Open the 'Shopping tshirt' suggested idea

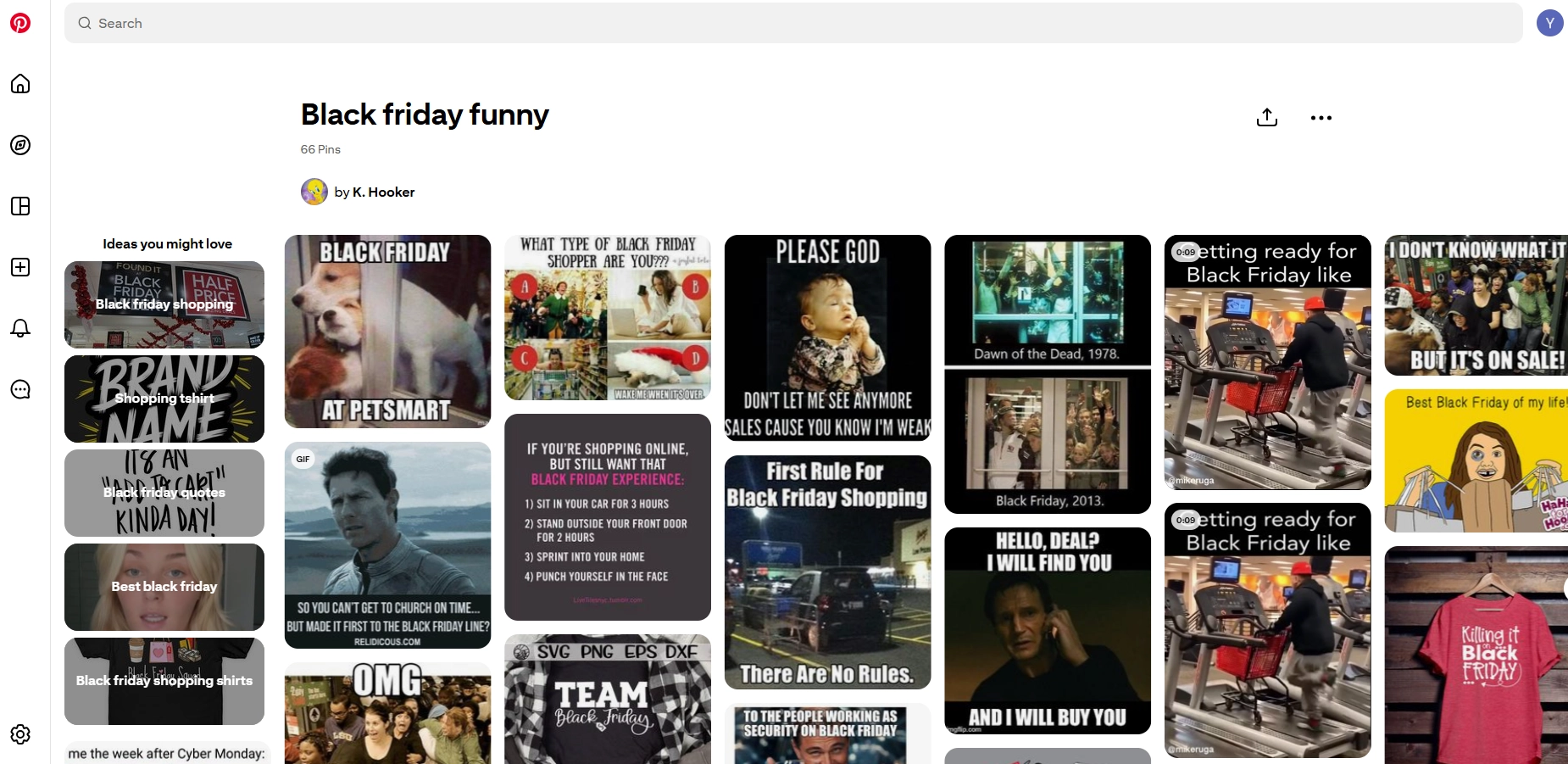pyautogui.click(x=164, y=399)
